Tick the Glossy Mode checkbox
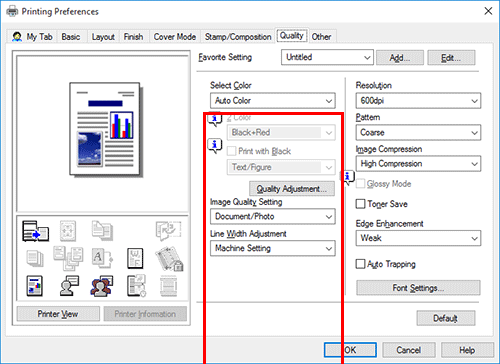This screenshot has width=500, height=364. (360, 184)
